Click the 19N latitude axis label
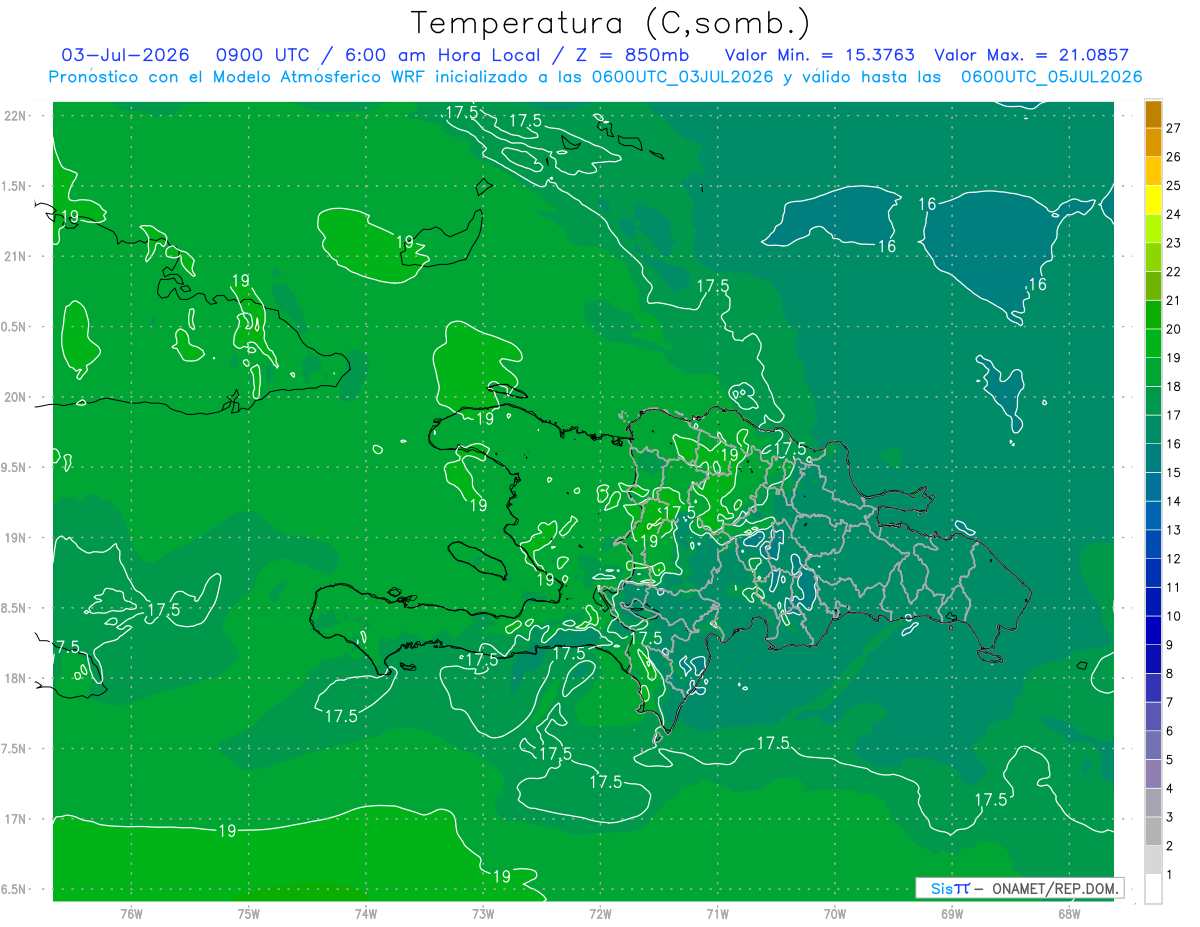1200x927 pixels. click(x=14, y=537)
